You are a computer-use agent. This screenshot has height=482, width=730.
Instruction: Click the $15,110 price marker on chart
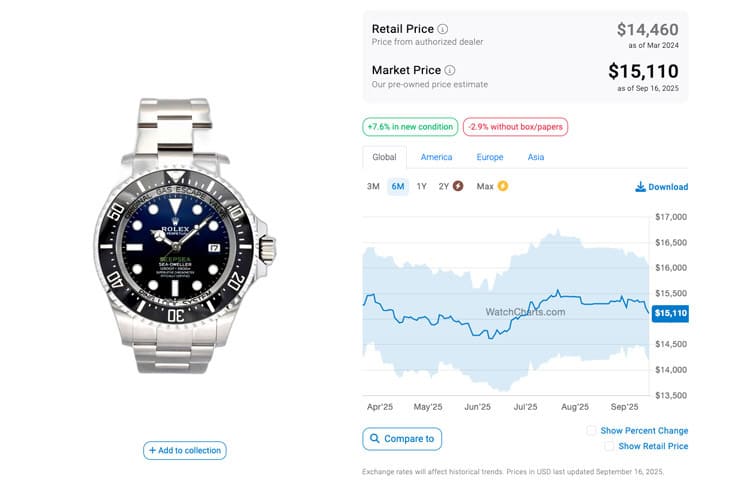[670, 313]
